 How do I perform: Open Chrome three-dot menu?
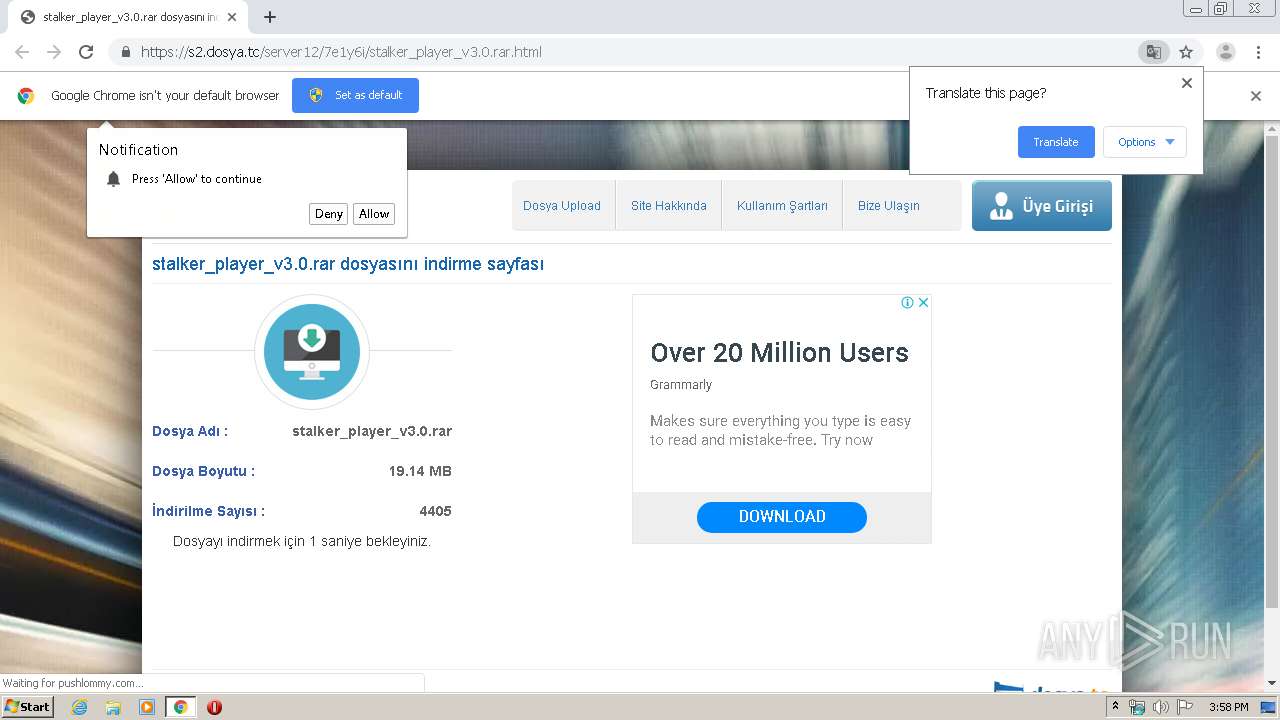coord(1258,52)
